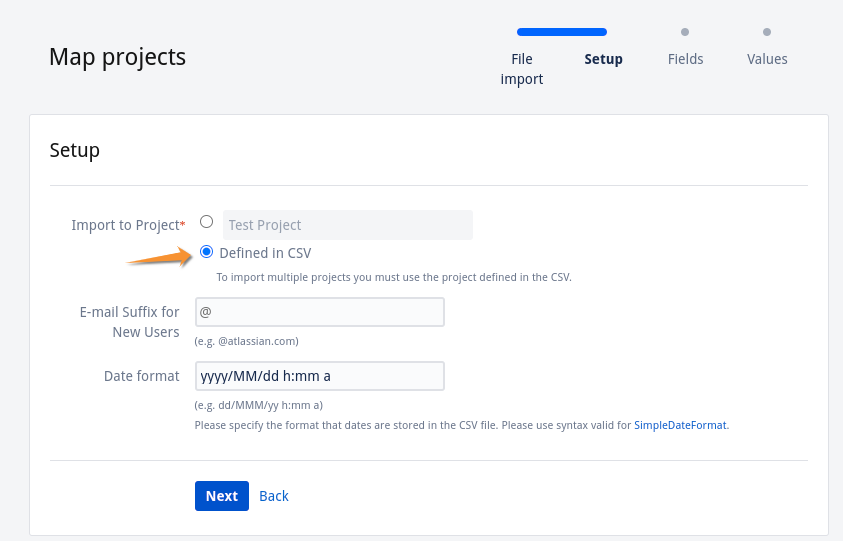Jump to the File import step
The width and height of the screenshot is (843, 541).
[x=522, y=69]
